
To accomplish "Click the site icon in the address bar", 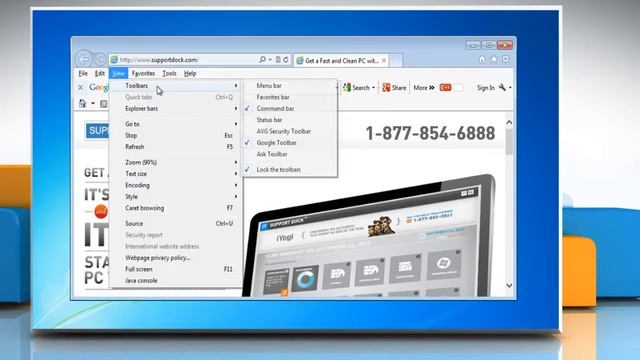I will coord(114,60).
